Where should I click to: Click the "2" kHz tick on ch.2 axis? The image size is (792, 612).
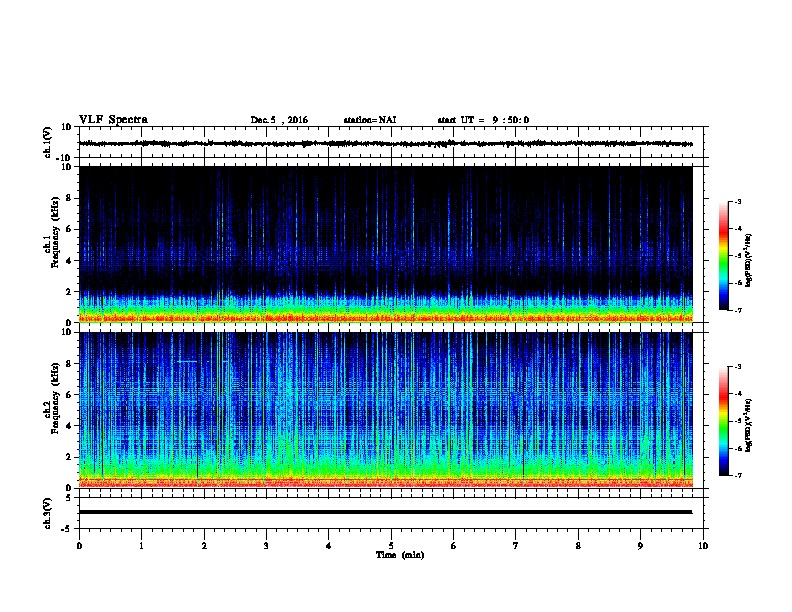click(69, 457)
